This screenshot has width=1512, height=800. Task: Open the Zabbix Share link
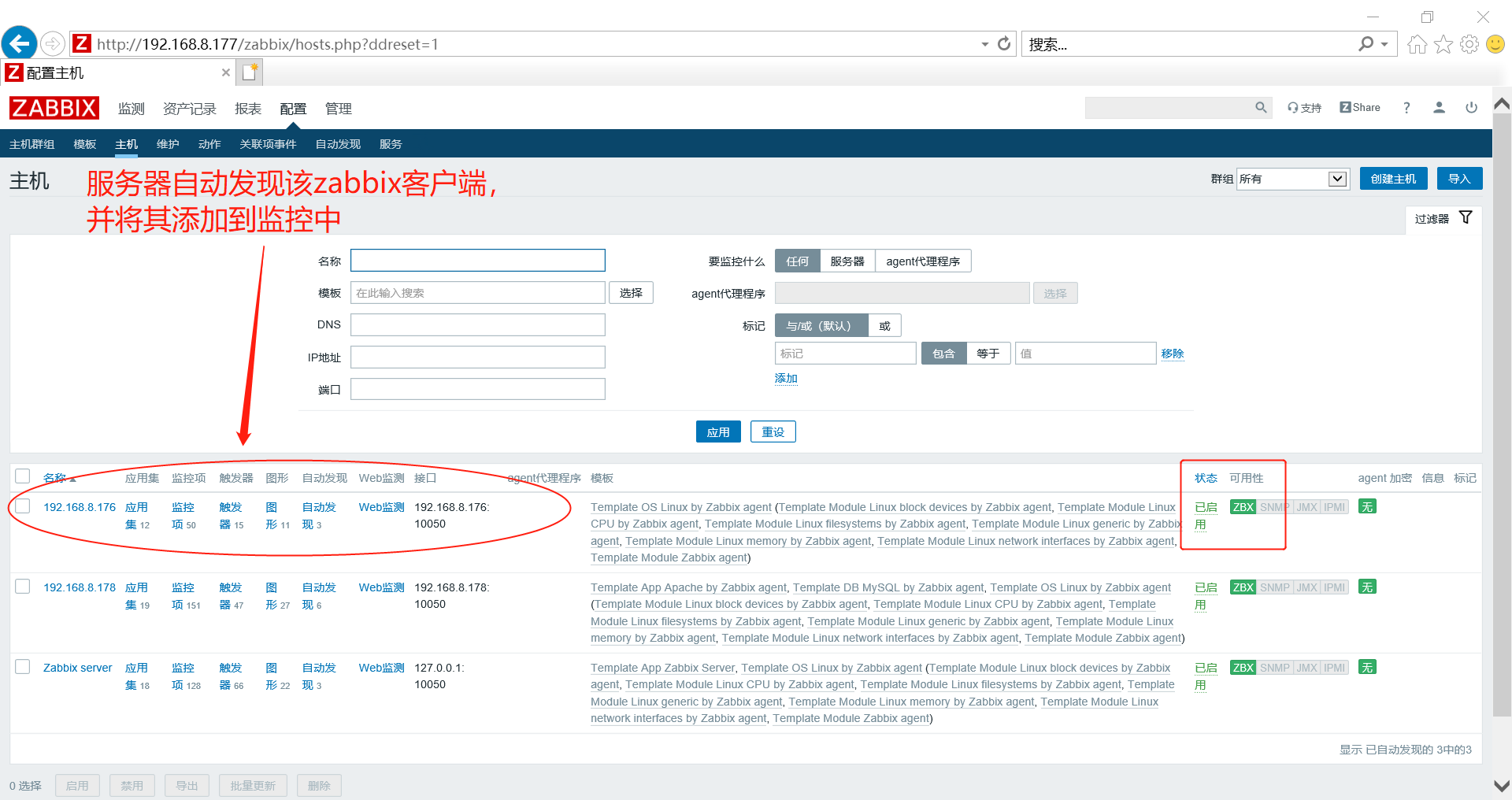[x=1360, y=108]
